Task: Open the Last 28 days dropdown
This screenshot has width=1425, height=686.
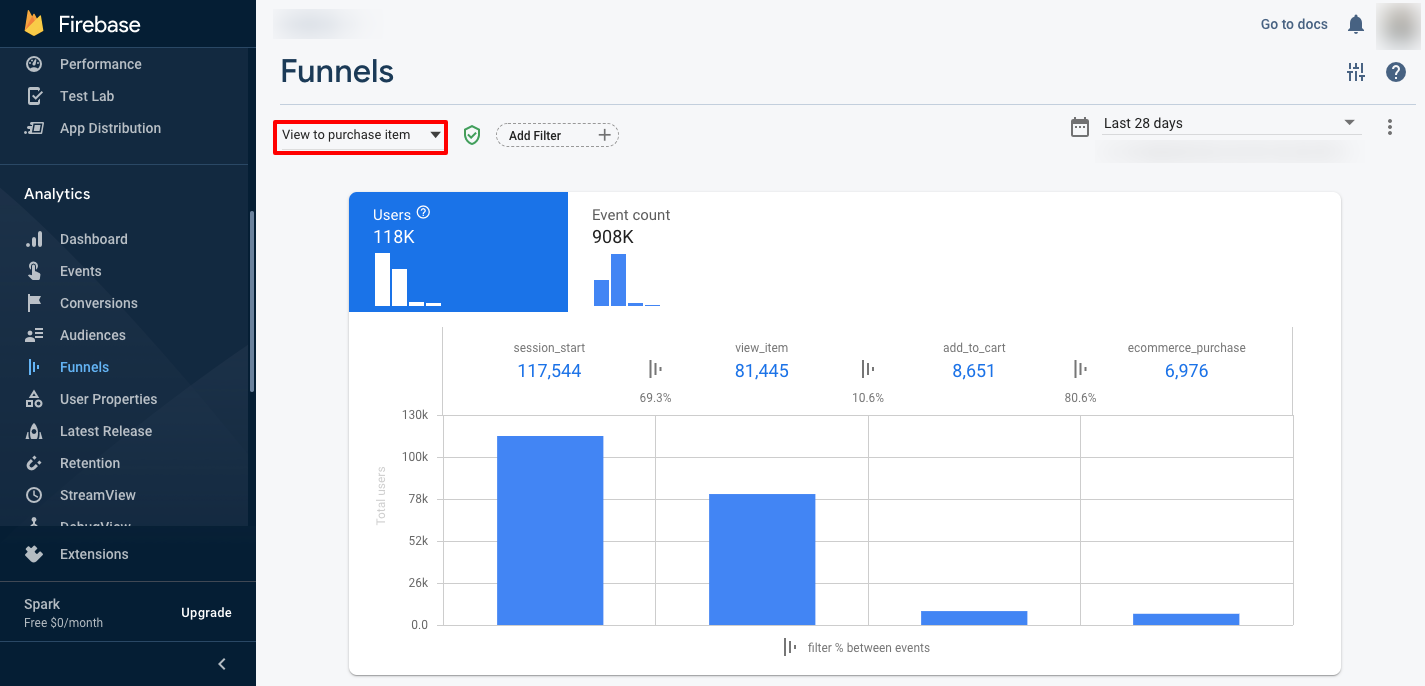Action: pos(1230,124)
